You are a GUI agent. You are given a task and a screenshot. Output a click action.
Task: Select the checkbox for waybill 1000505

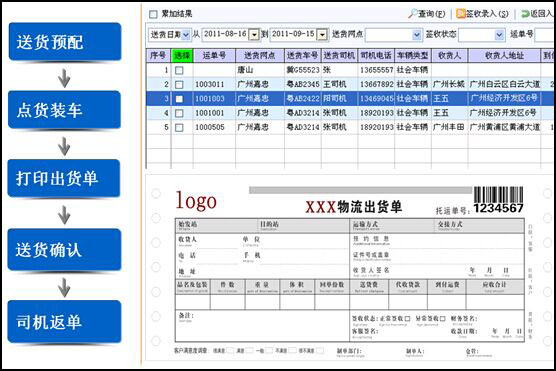pyautogui.click(x=179, y=127)
